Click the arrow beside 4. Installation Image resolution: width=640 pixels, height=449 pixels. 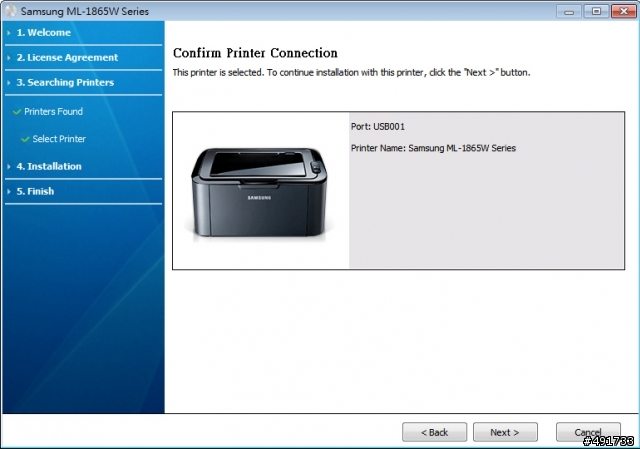click(x=9, y=167)
